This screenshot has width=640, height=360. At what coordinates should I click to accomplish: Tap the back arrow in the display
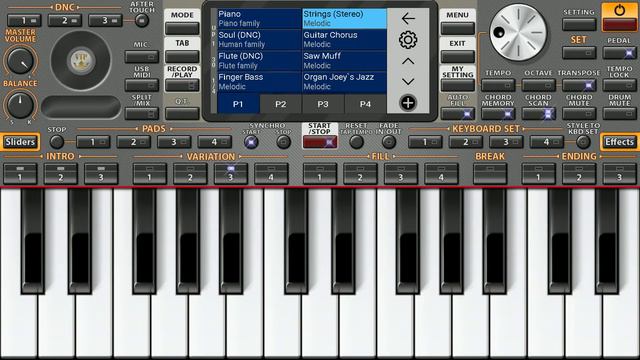click(408, 19)
